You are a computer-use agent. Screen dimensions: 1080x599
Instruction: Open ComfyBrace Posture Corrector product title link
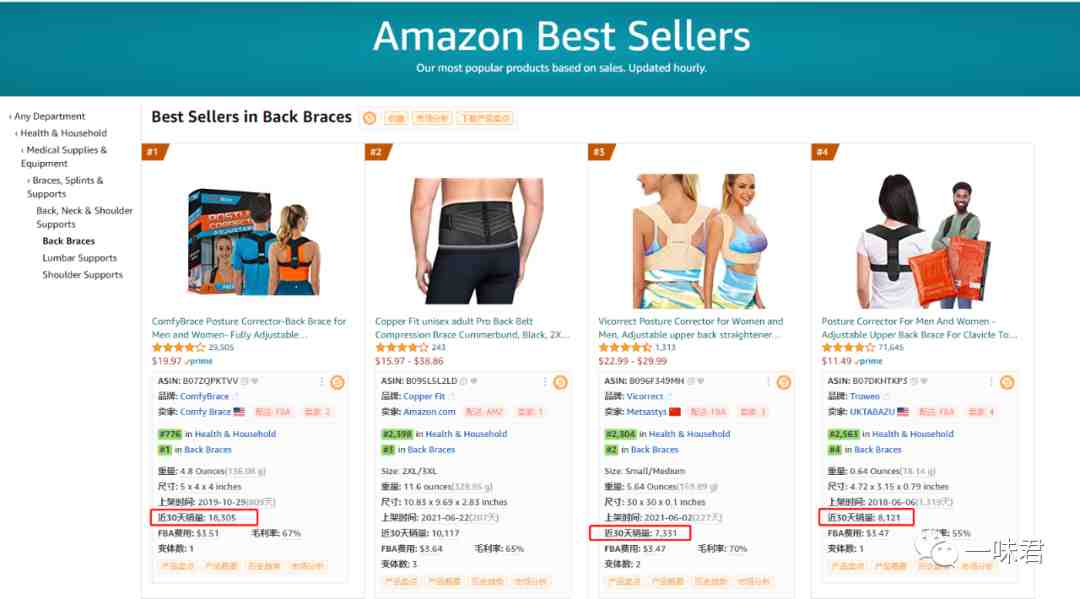pyautogui.click(x=249, y=328)
